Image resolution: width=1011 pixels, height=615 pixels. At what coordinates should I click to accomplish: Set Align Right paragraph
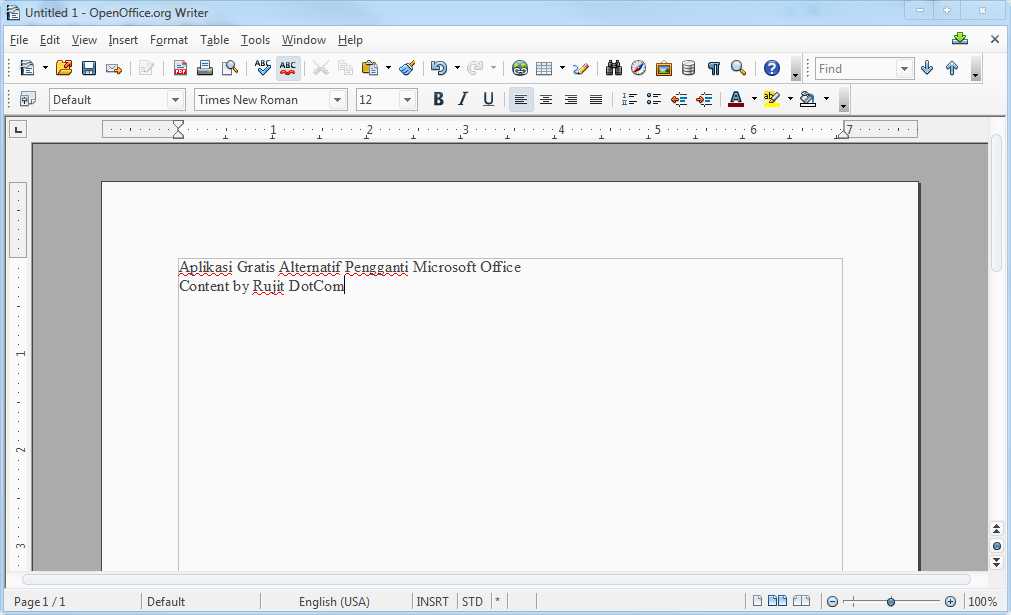pos(571,99)
